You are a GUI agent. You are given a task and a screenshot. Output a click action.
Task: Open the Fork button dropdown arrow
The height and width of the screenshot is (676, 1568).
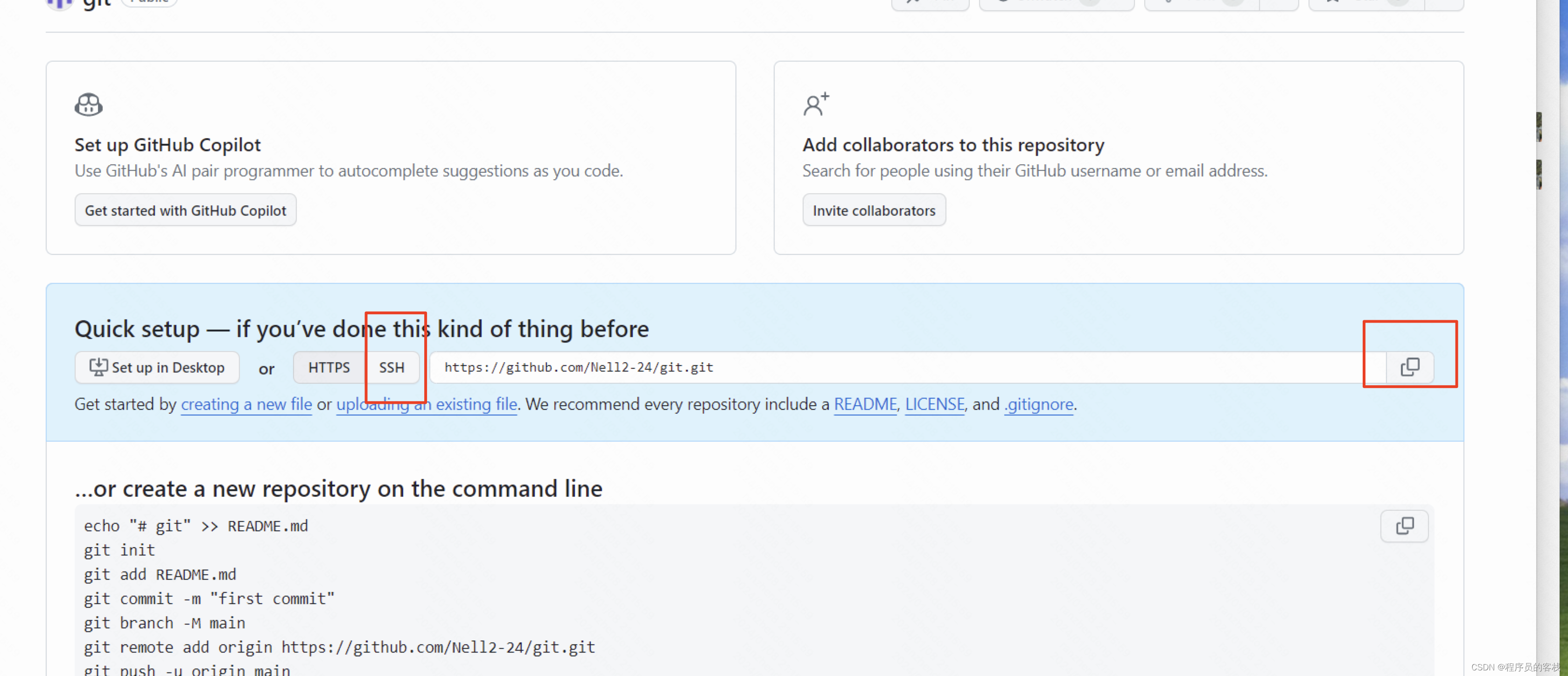1278,4
